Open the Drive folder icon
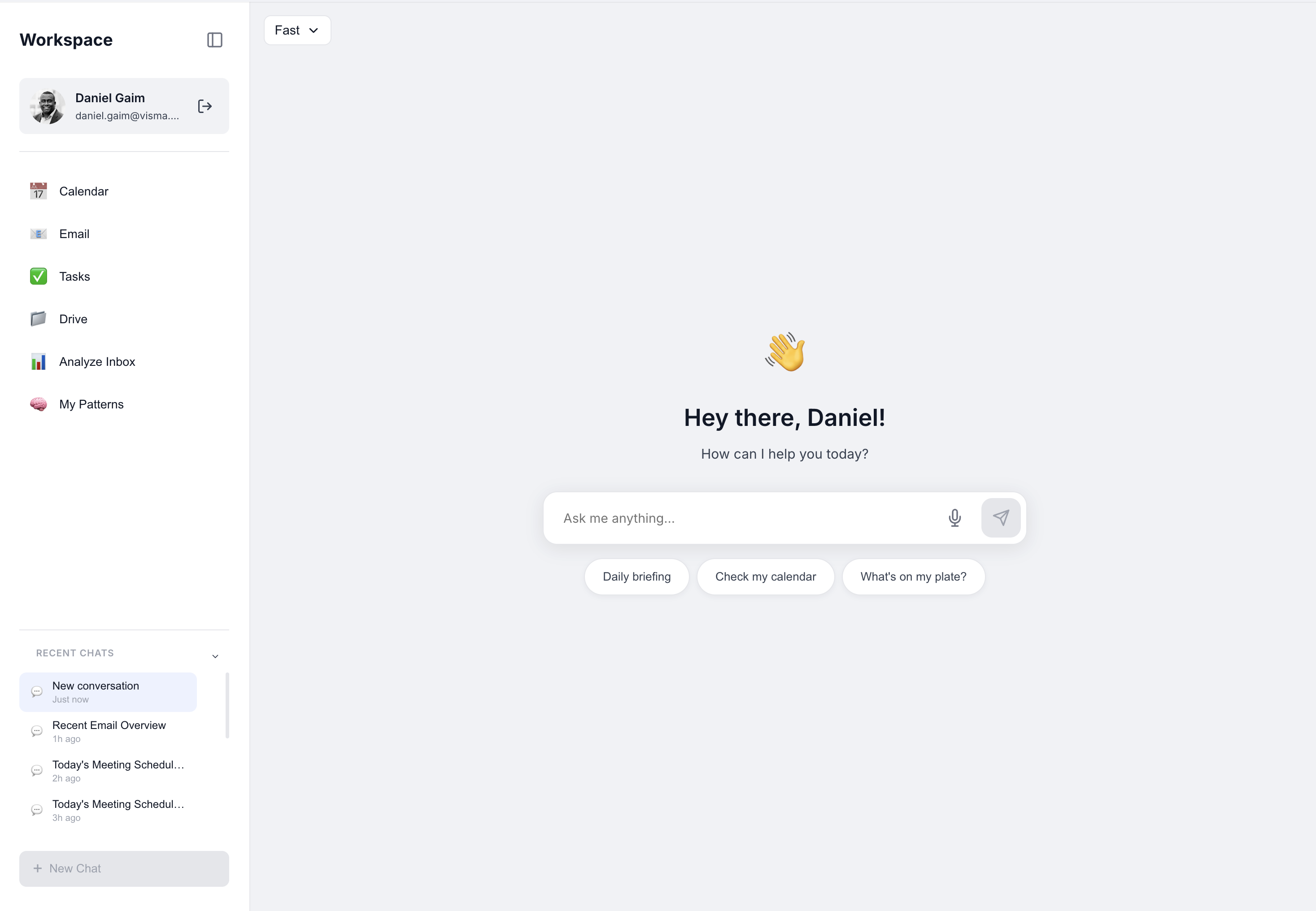 tap(38, 319)
